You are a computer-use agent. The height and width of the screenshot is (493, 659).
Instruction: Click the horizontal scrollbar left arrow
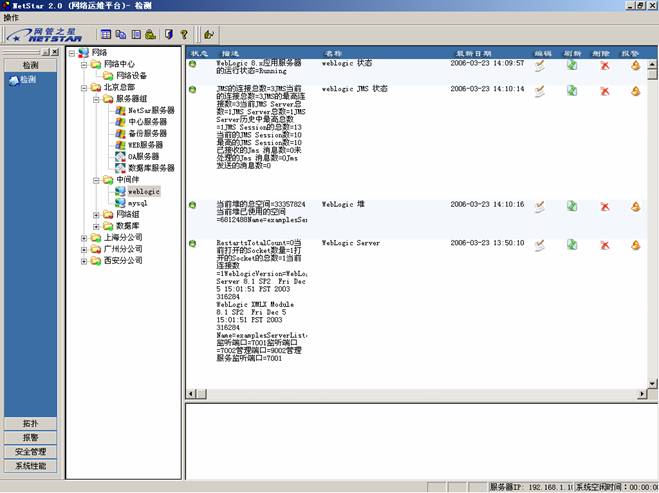click(x=191, y=394)
